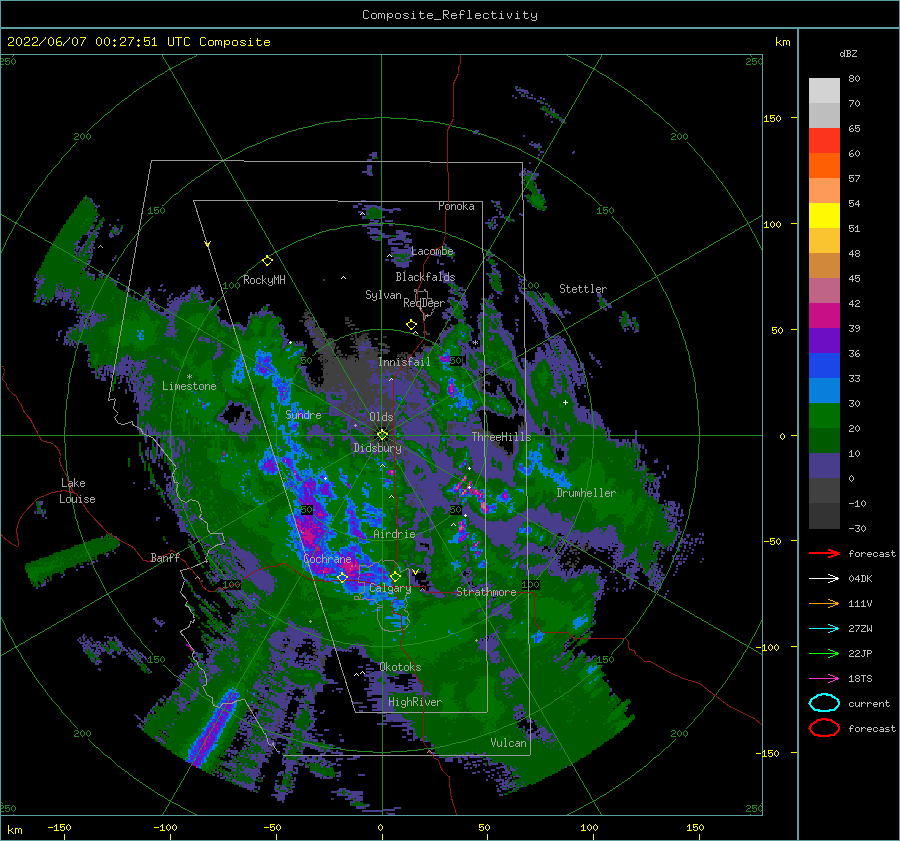Click the dBZ legend heading
This screenshot has width=900, height=841.
[x=848, y=53]
